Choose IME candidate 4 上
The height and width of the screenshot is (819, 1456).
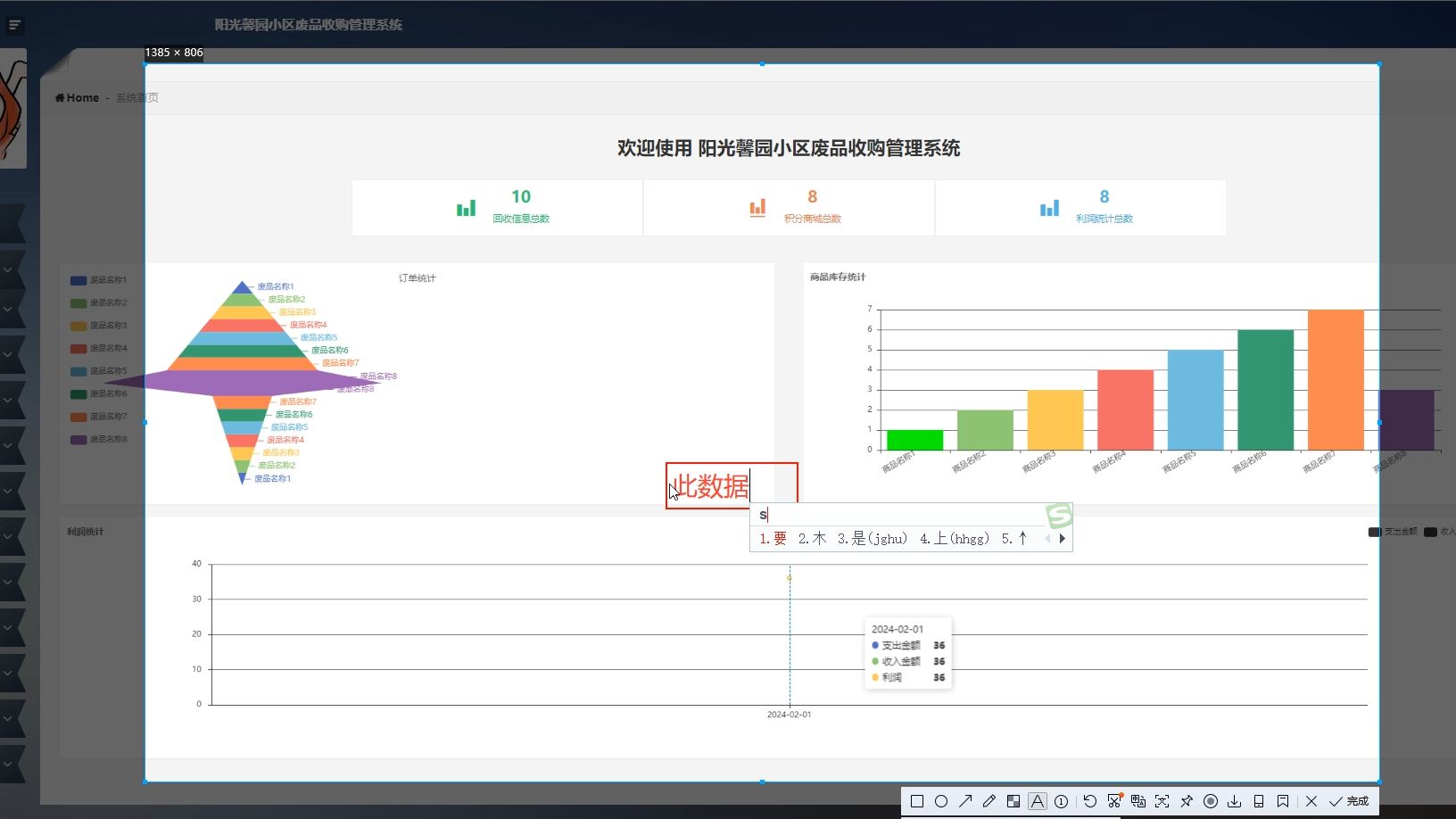(x=955, y=539)
